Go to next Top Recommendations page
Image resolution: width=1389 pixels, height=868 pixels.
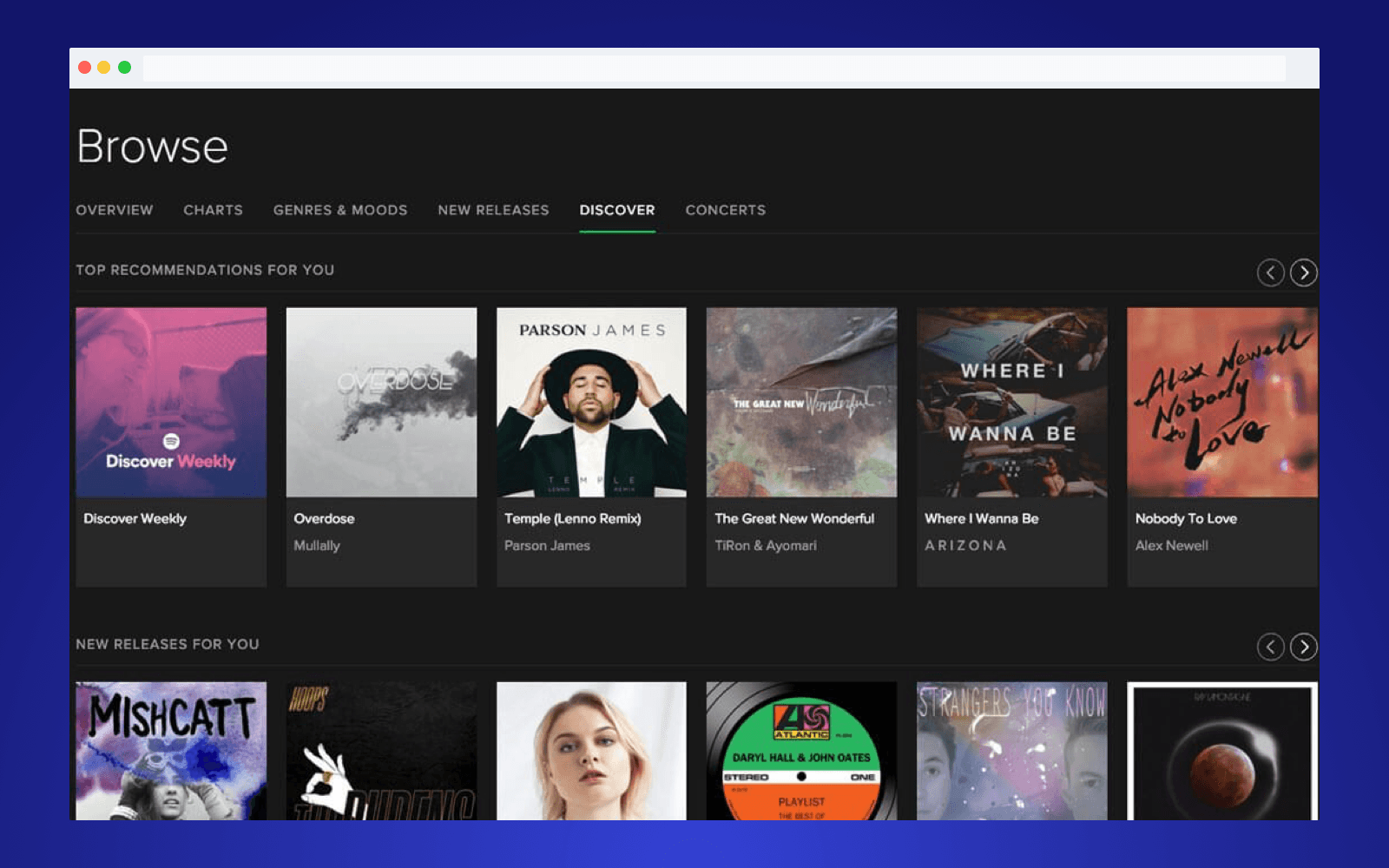click(1303, 273)
